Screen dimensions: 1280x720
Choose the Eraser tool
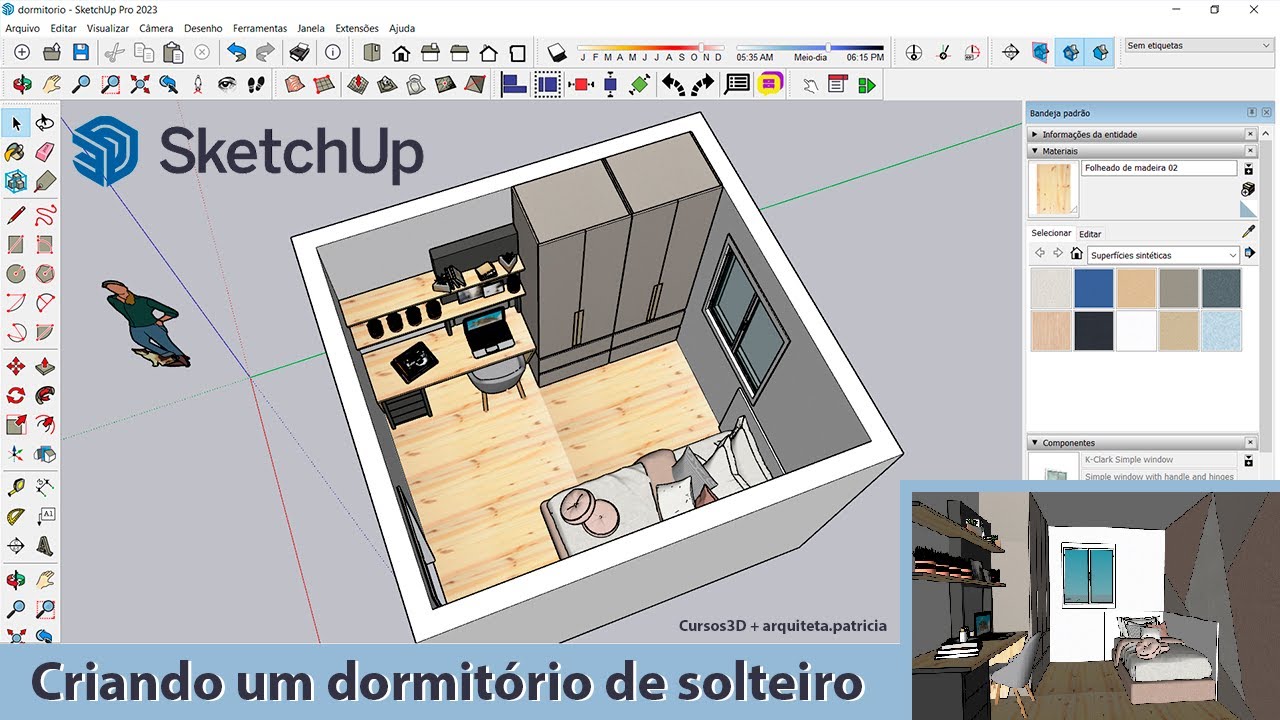click(45, 152)
